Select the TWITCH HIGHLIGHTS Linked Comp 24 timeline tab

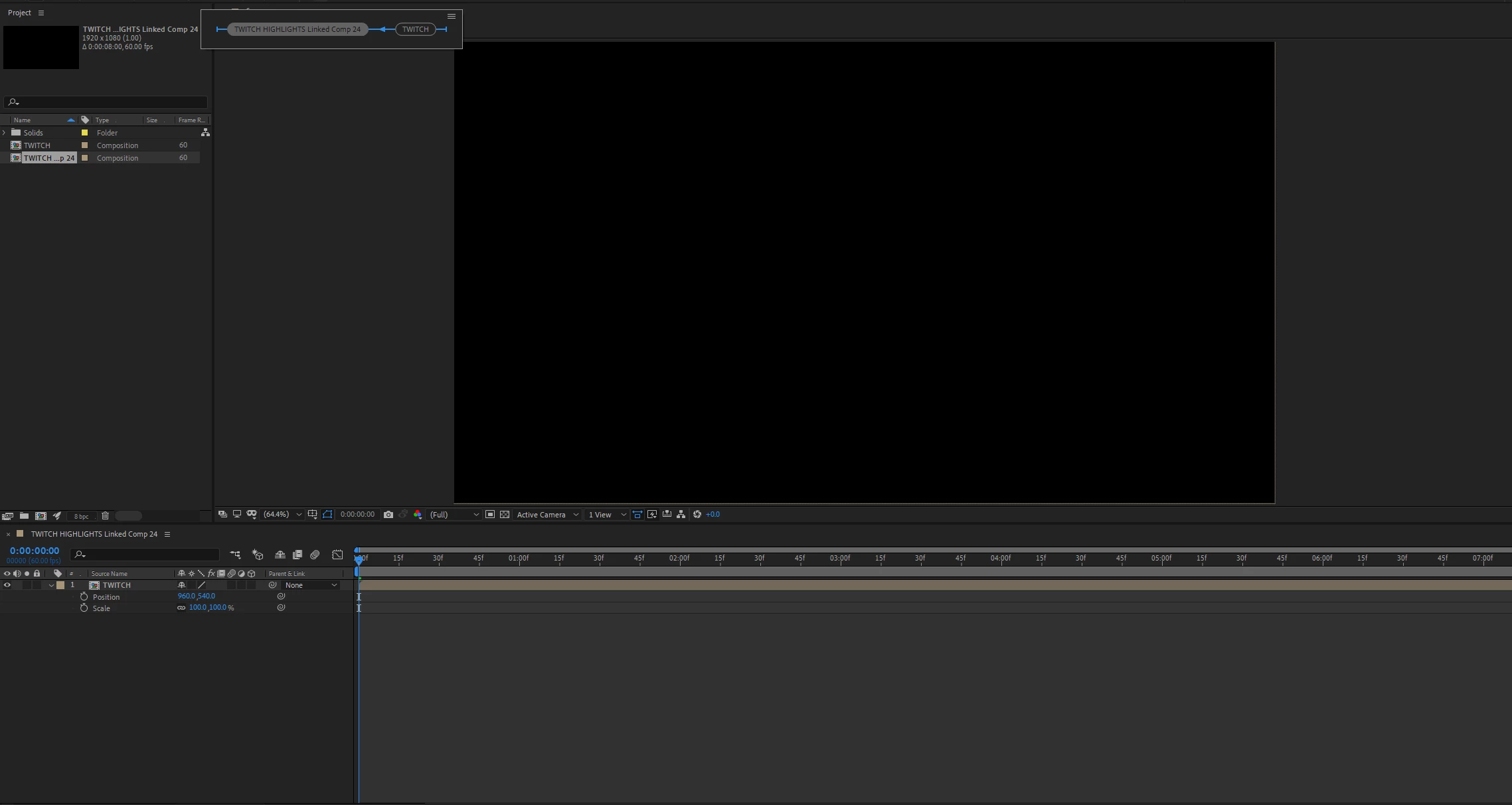pos(94,534)
